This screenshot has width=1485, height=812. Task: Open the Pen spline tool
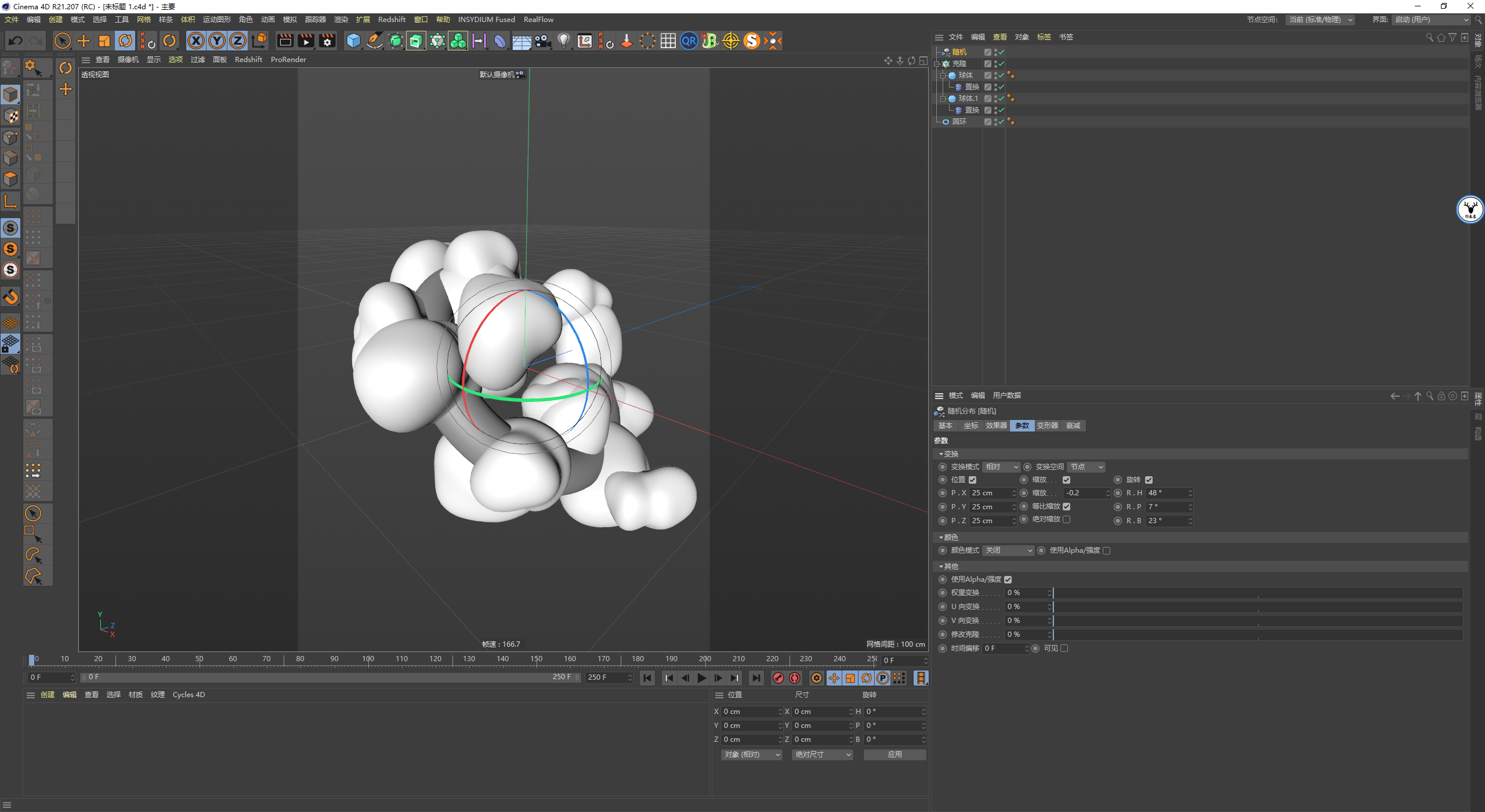point(375,41)
